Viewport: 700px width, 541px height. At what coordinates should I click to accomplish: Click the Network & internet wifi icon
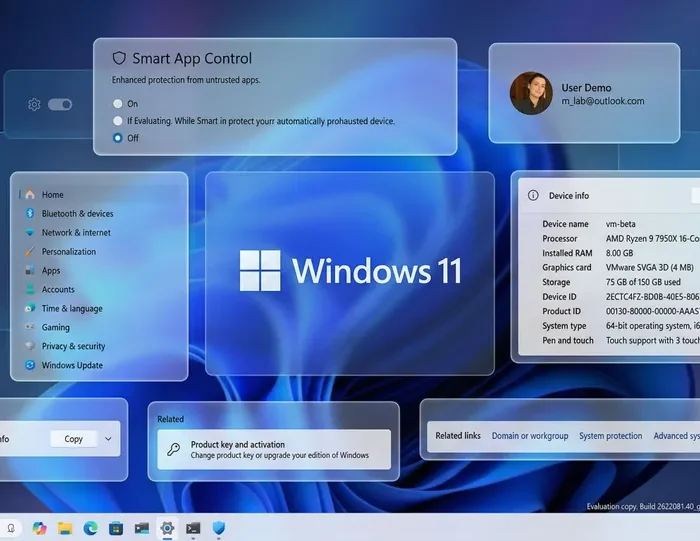pos(30,233)
